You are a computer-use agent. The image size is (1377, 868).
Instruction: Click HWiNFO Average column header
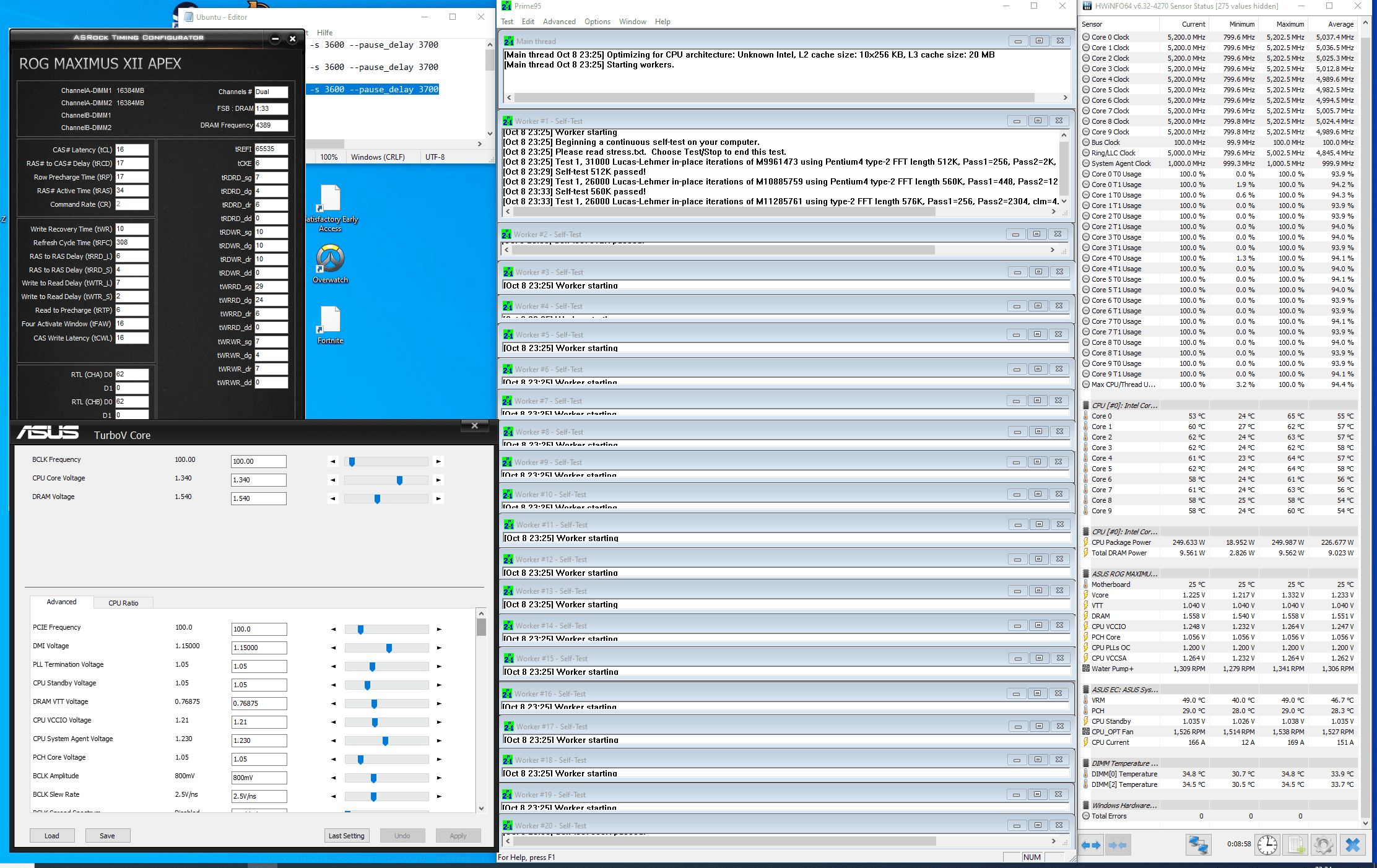point(1340,24)
